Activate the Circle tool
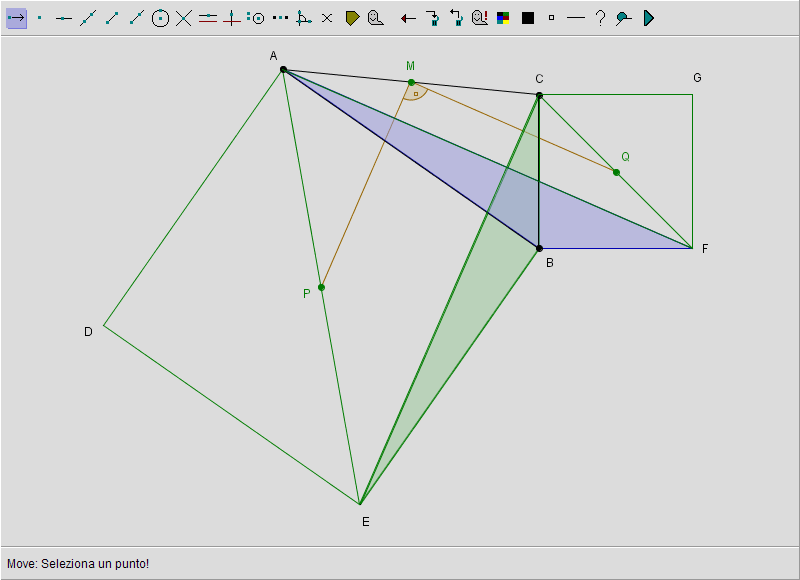The width and height of the screenshot is (800, 580). pos(160,18)
